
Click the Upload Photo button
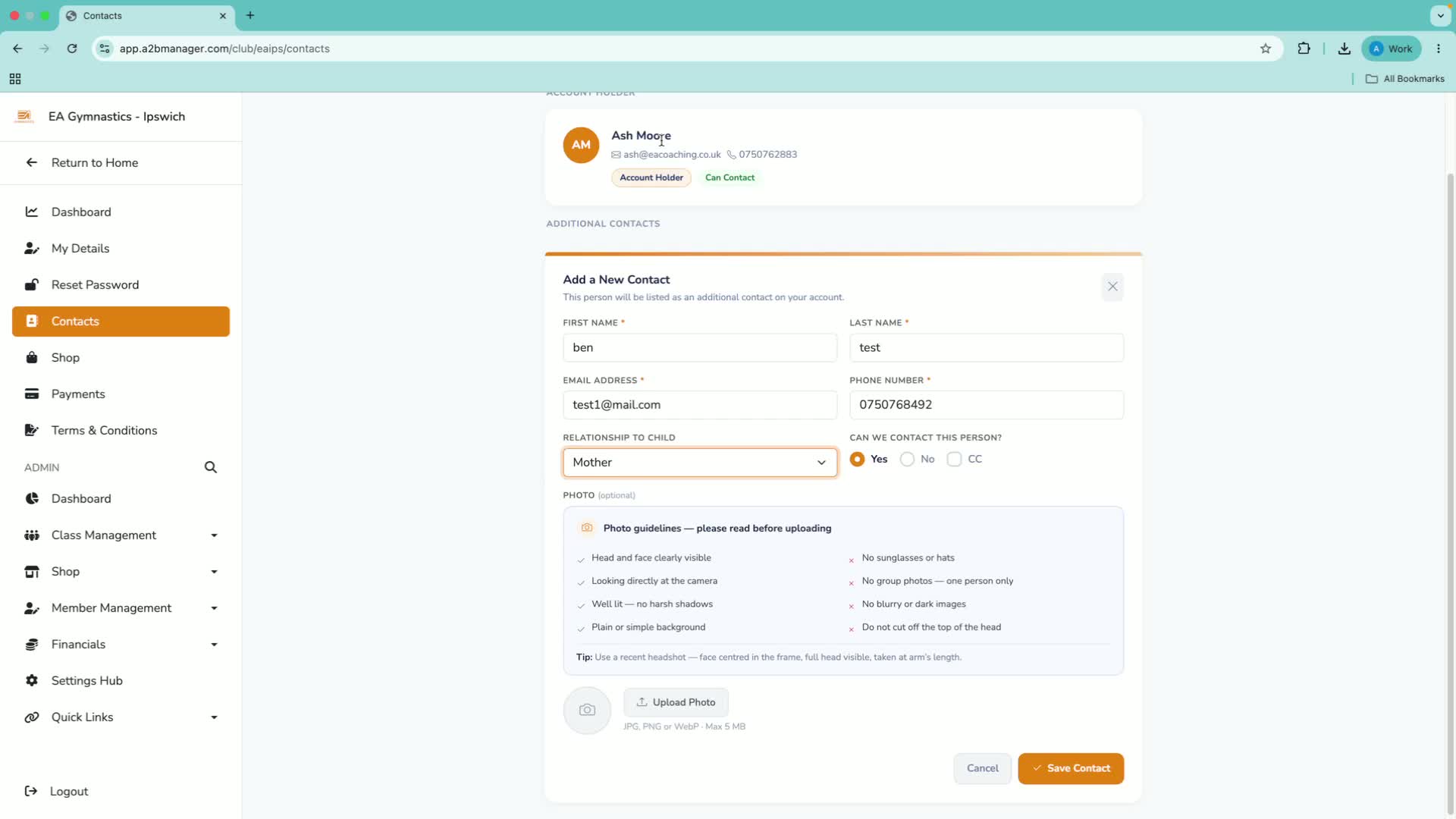pyautogui.click(x=676, y=702)
